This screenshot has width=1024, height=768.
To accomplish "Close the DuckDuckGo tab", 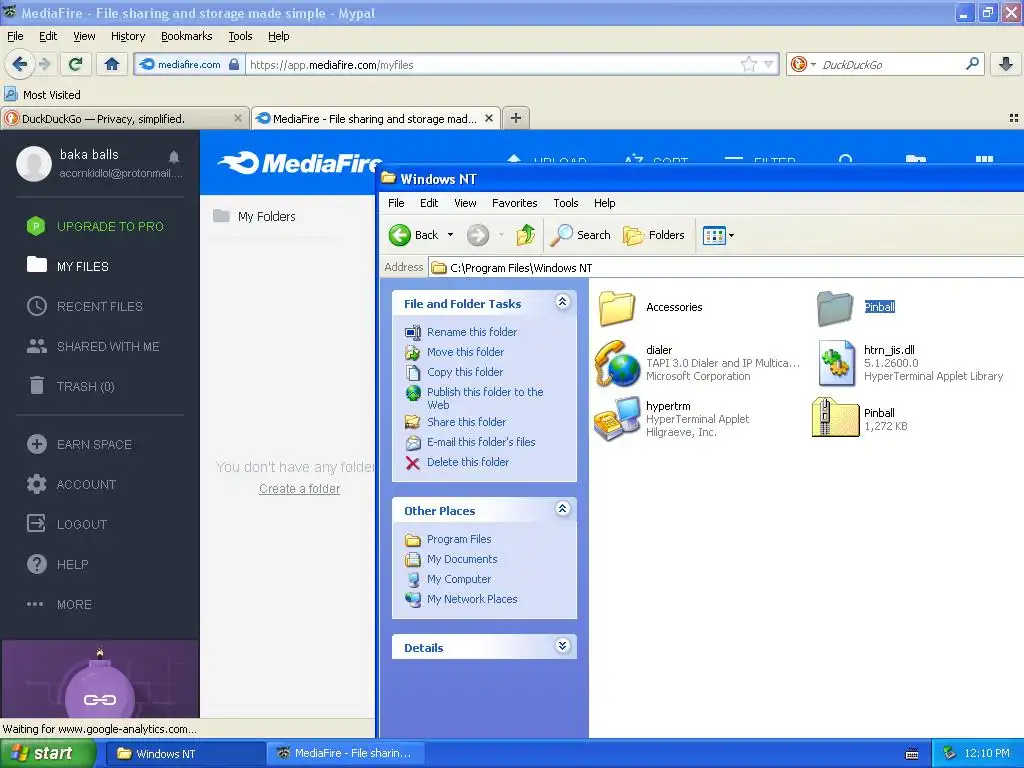I will tap(238, 118).
